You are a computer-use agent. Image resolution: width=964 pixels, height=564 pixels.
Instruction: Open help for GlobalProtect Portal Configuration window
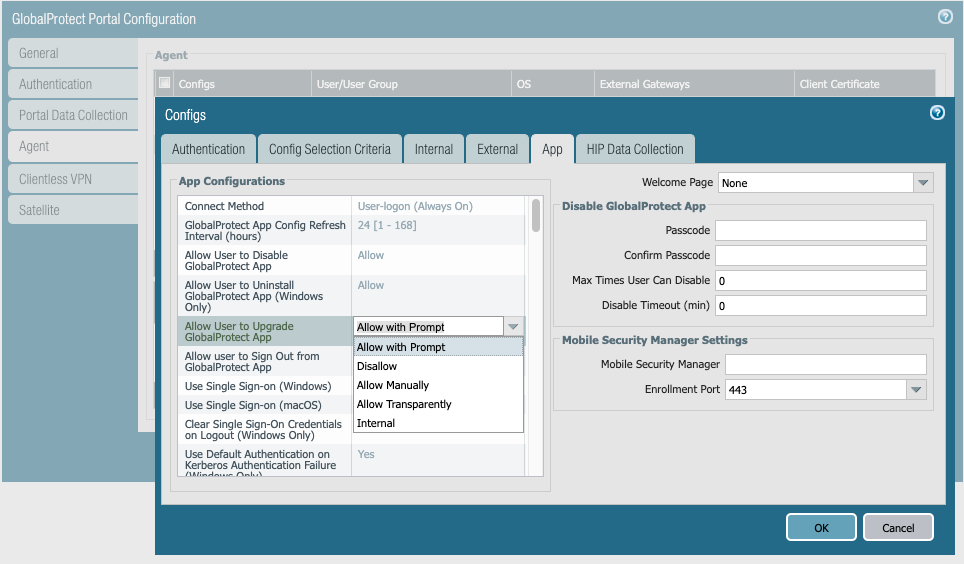[945, 17]
